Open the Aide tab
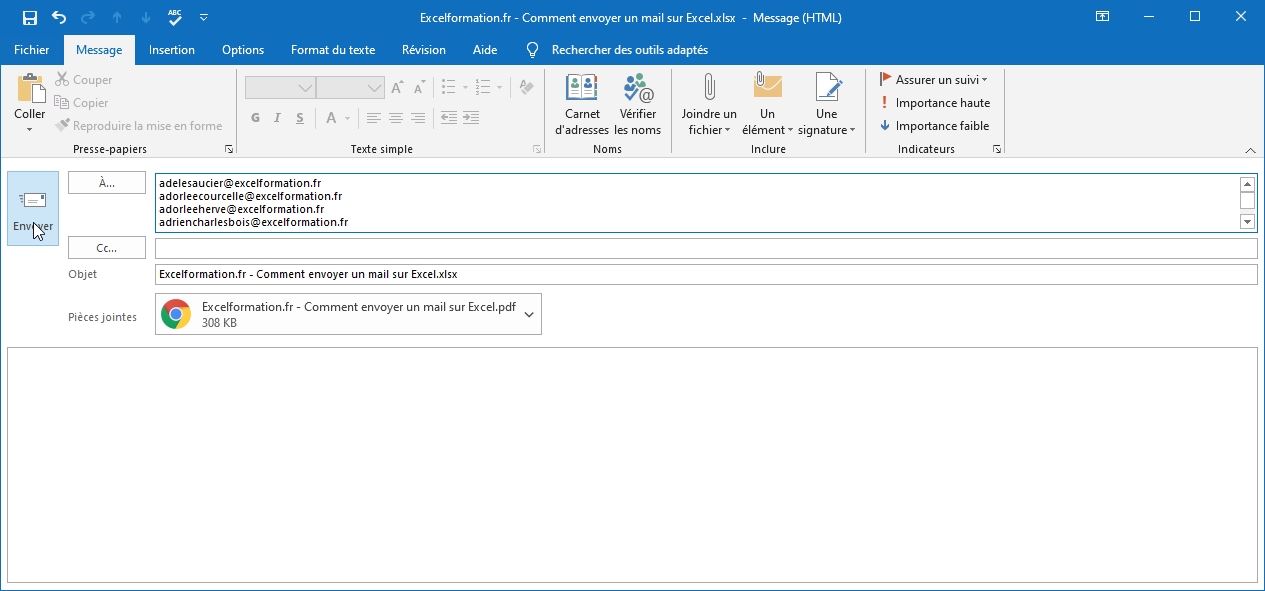Viewport: 1265px width, 591px height. pyautogui.click(x=485, y=50)
